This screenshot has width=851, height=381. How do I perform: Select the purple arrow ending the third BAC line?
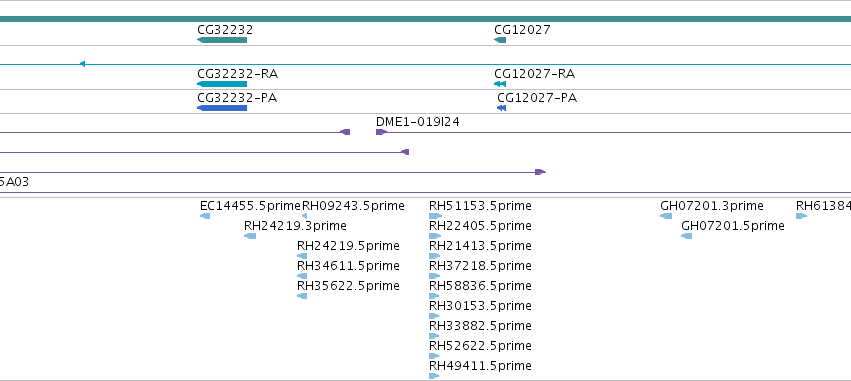pyautogui.click(x=541, y=172)
